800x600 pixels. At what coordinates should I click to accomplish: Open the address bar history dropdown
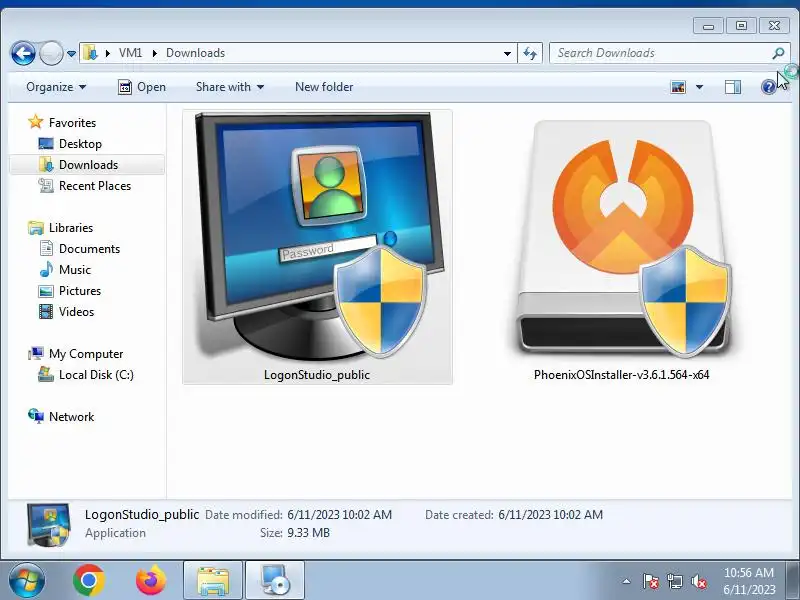pos(507,53)
